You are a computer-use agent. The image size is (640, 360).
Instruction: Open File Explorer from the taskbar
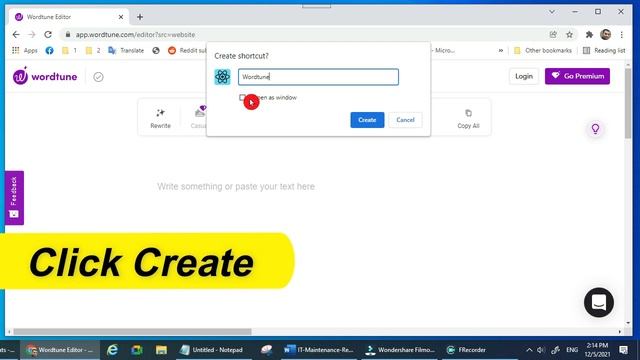click(161, 350)
